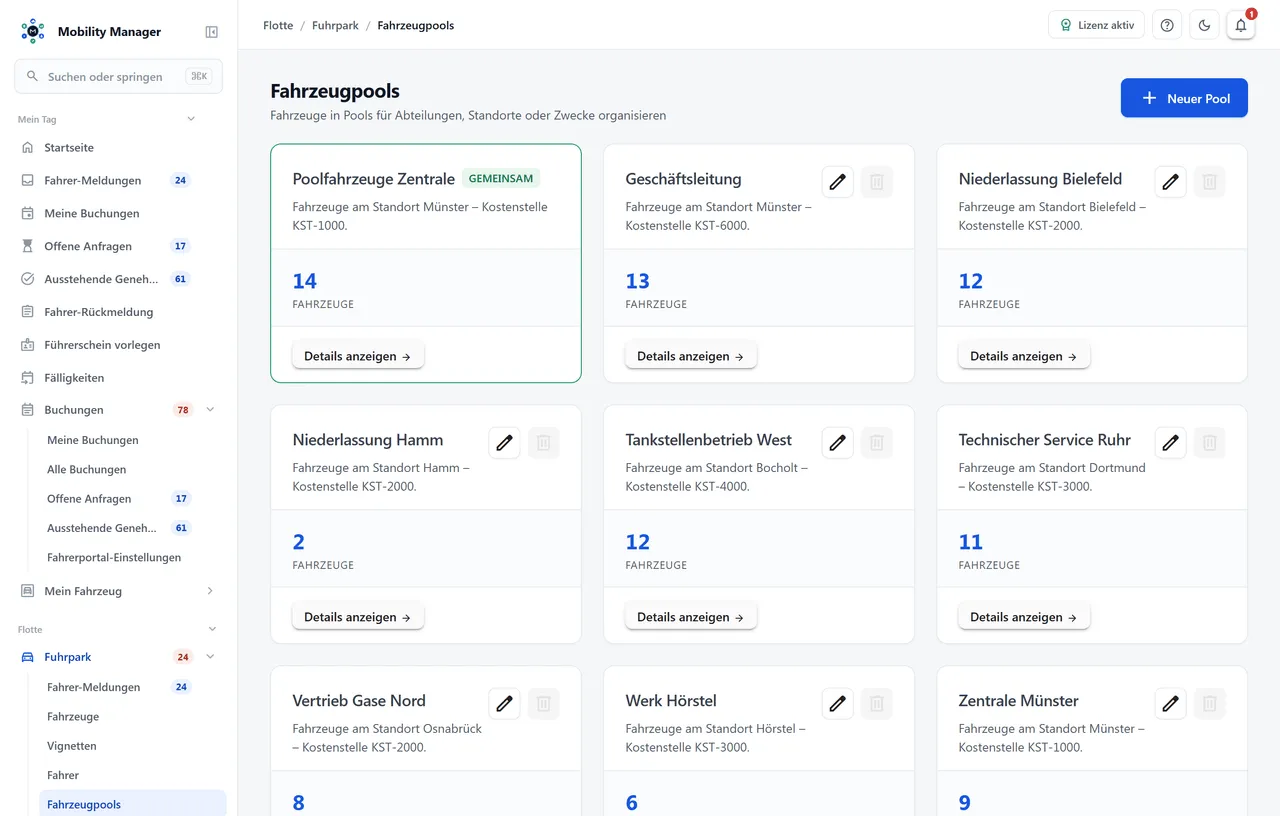
Task: Delete the Niederlassung Hamm pool
Action: click(x=544, y=443)
